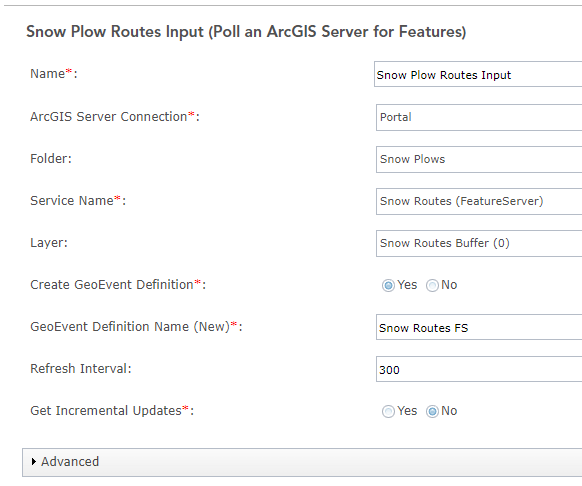Open the ArcGIS Server Connection dropdown
This screenshot has width=582, height=486.
tap(479, 117)
